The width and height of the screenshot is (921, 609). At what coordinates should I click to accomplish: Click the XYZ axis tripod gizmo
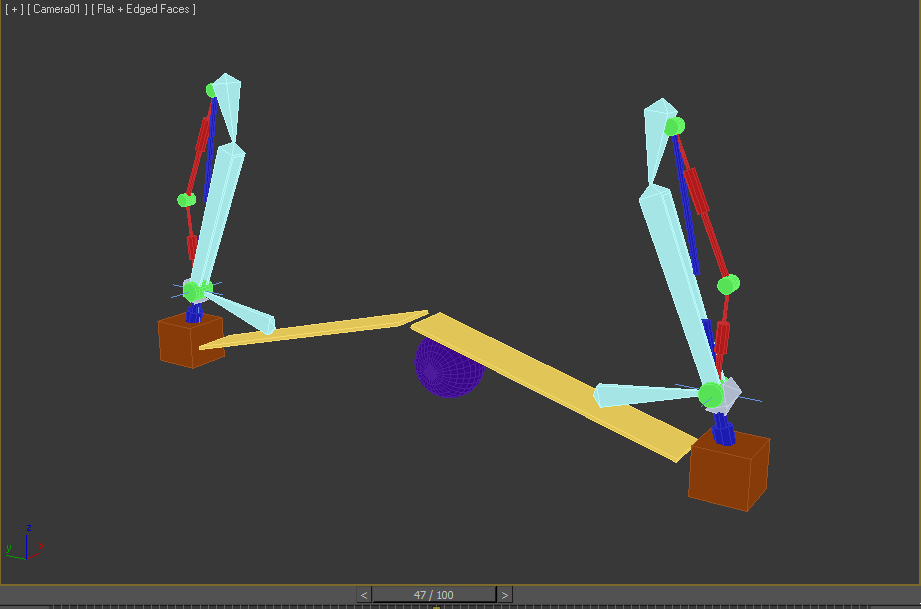point(25,543)
